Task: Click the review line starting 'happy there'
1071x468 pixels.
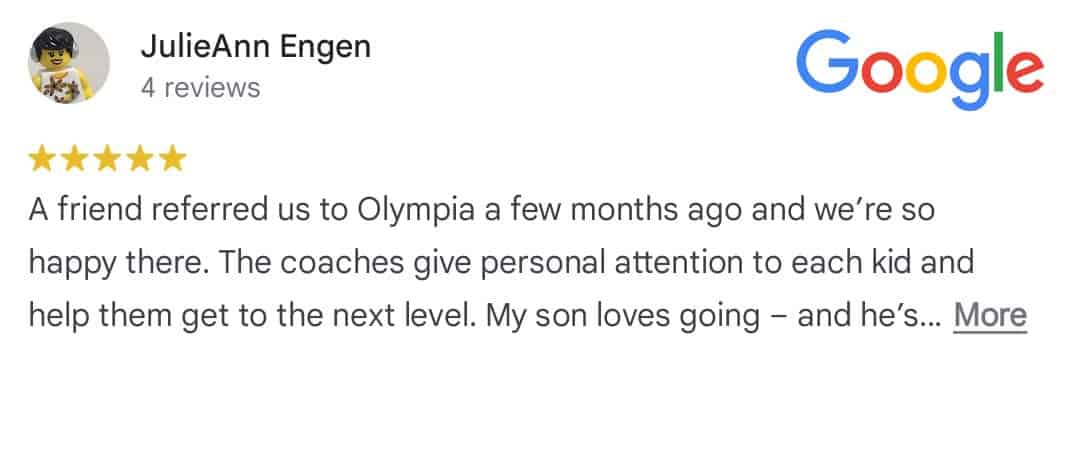Action: [501, 264]
